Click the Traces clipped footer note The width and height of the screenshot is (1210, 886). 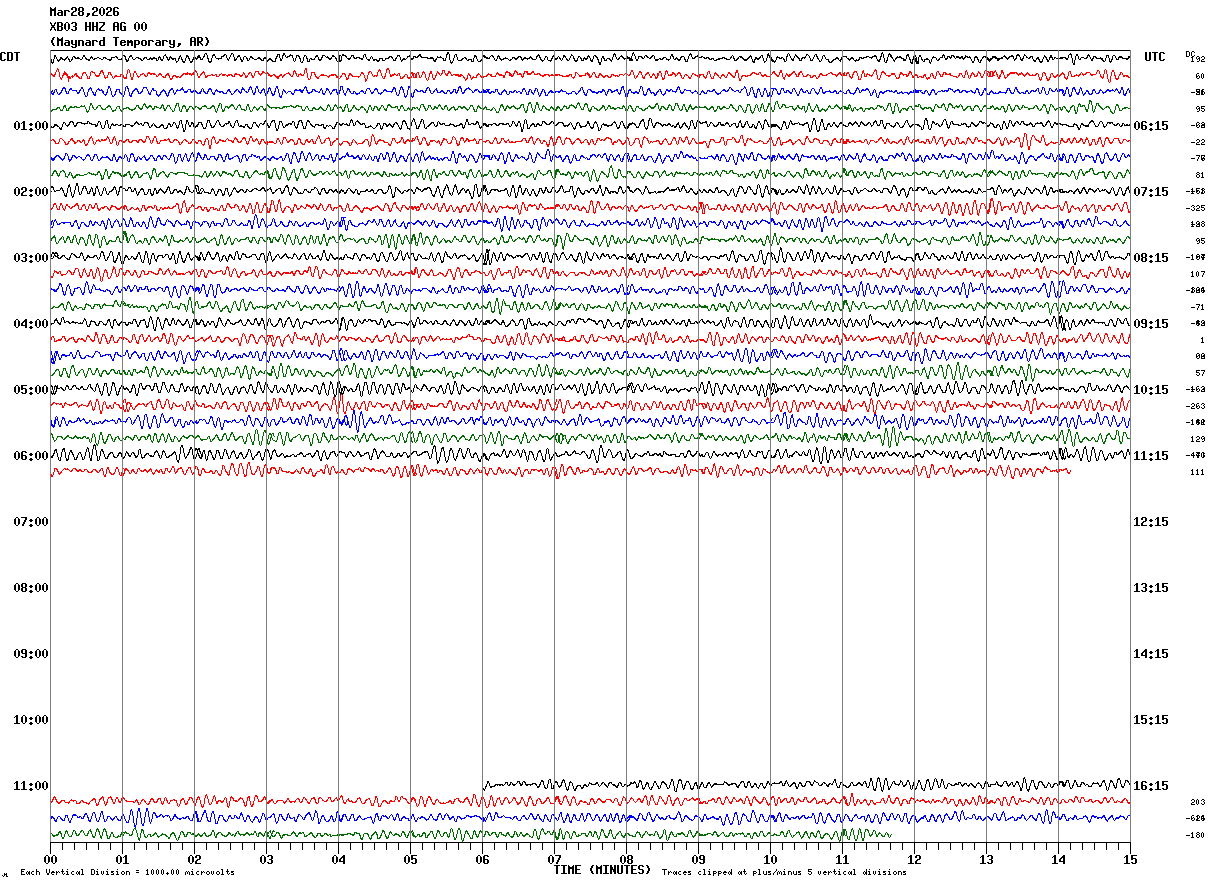pyautogui.click(x=784, y=873)
